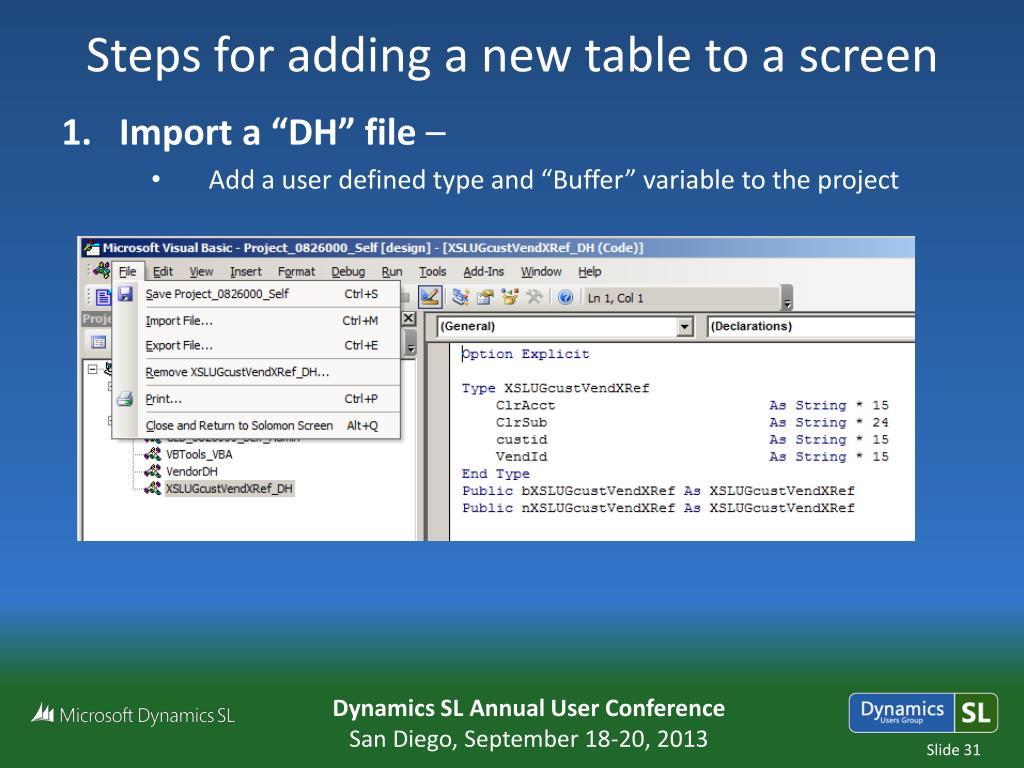Click the VBTools_VBA module icon
1024x768 pixels.
[152, 454]
